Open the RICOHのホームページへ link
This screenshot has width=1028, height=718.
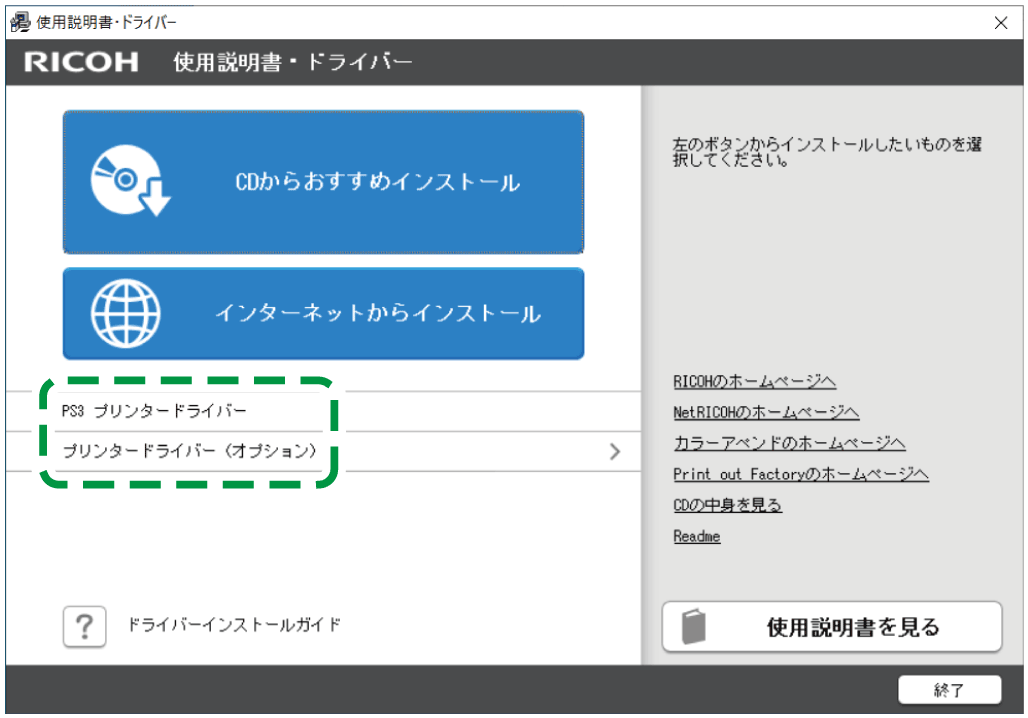pos(753,380)
